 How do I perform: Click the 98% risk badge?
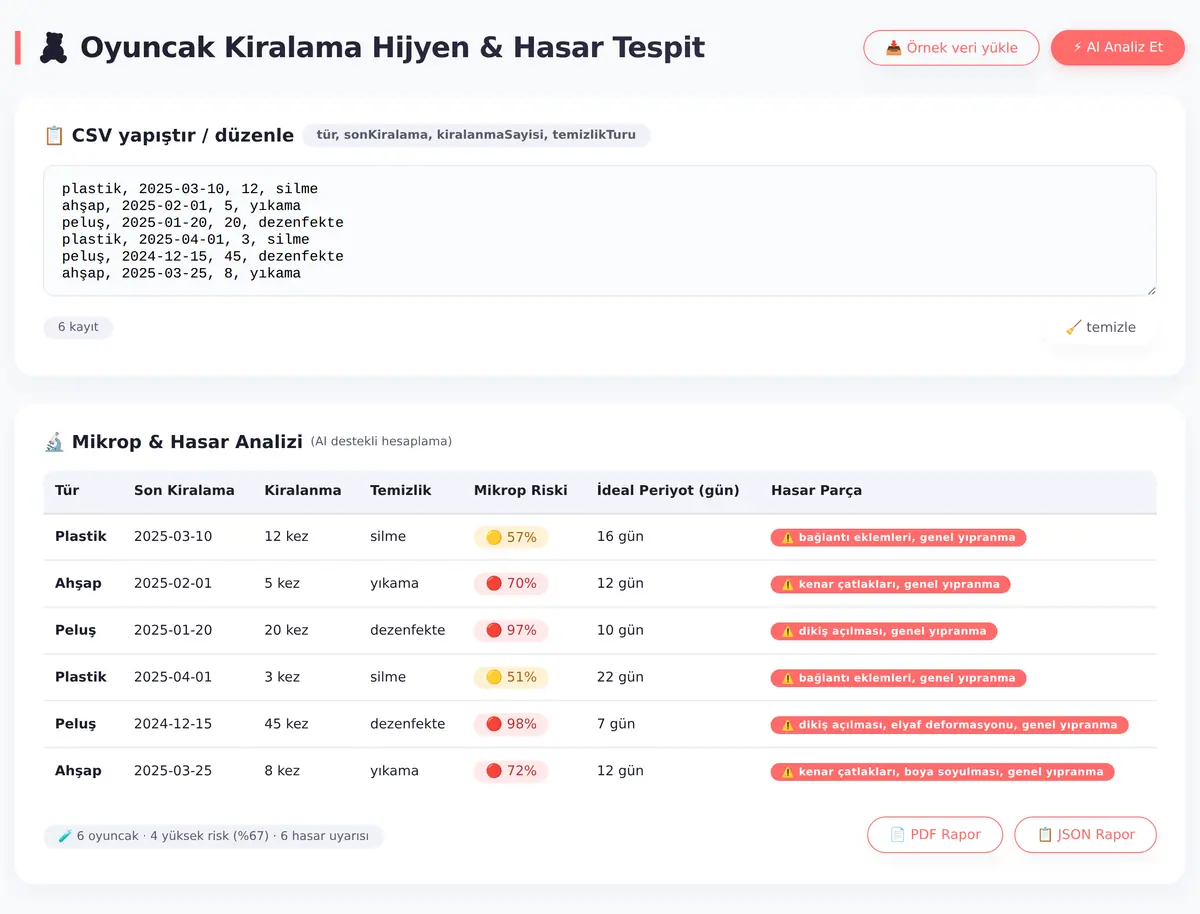[x=511, y=725]
